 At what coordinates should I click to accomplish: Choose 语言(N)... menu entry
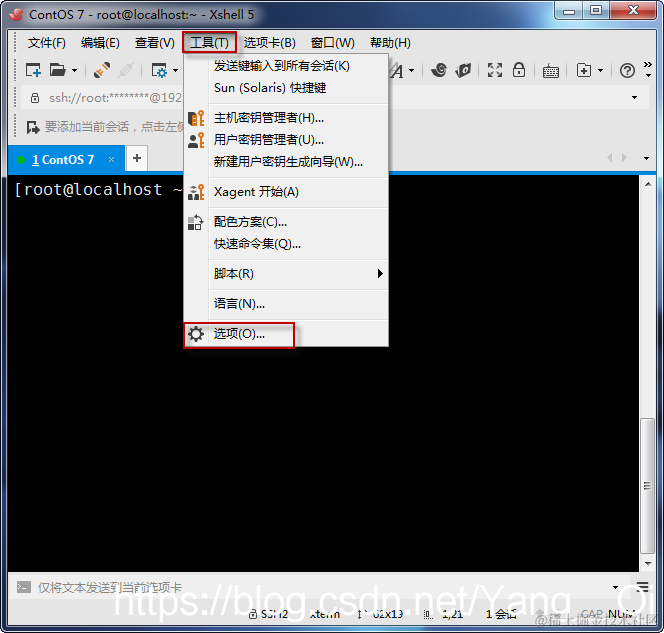point(286,304)
